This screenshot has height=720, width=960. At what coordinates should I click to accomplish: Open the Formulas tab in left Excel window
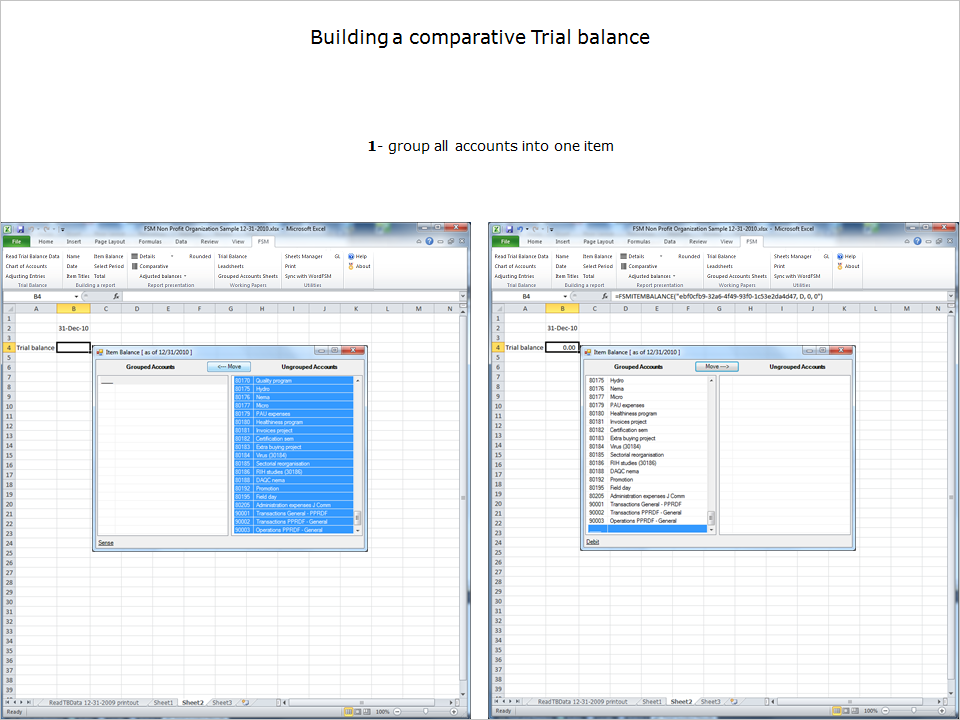click(150, 241)
